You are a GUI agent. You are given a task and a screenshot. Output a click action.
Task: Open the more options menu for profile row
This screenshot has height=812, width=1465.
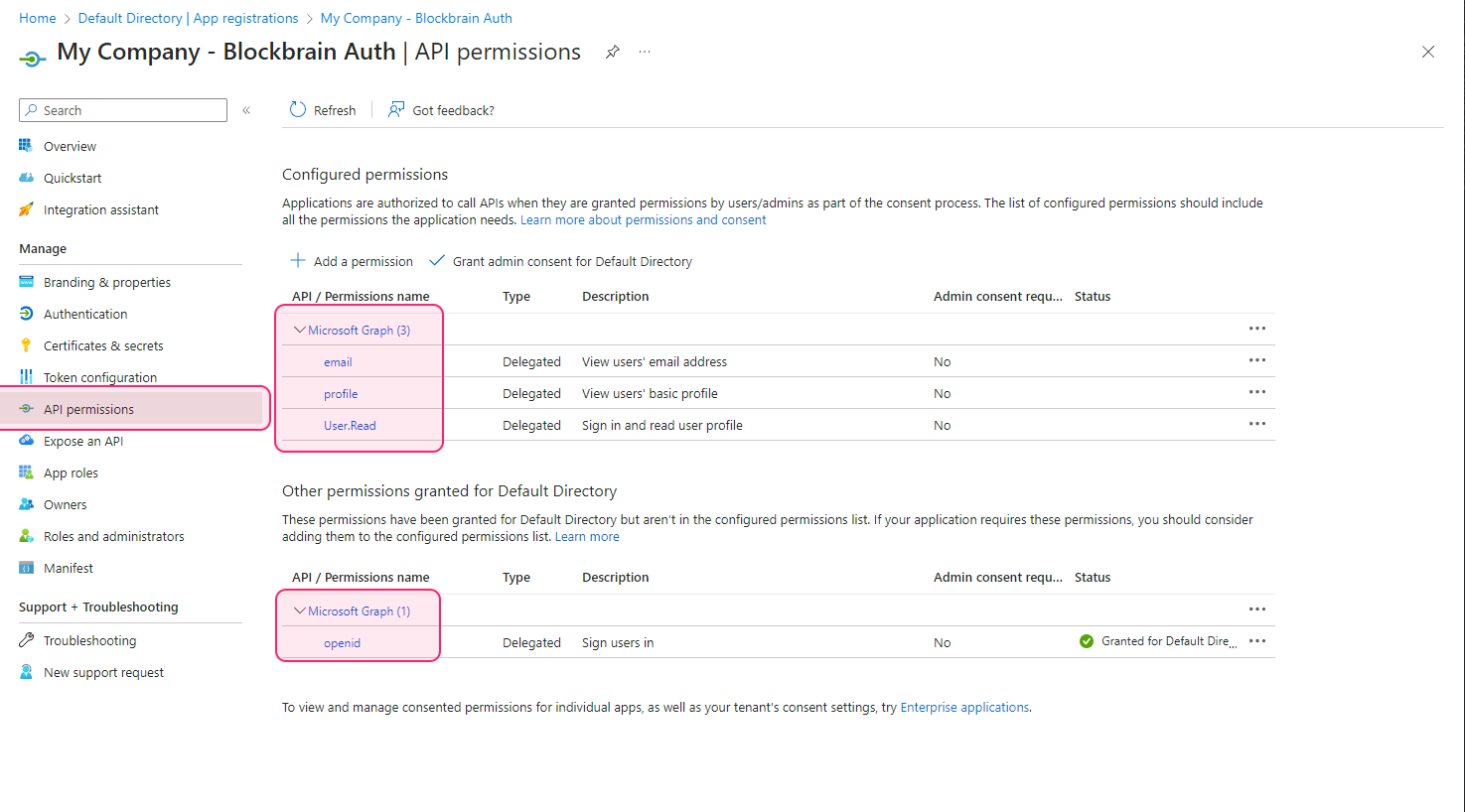[x=1257, y=392]
